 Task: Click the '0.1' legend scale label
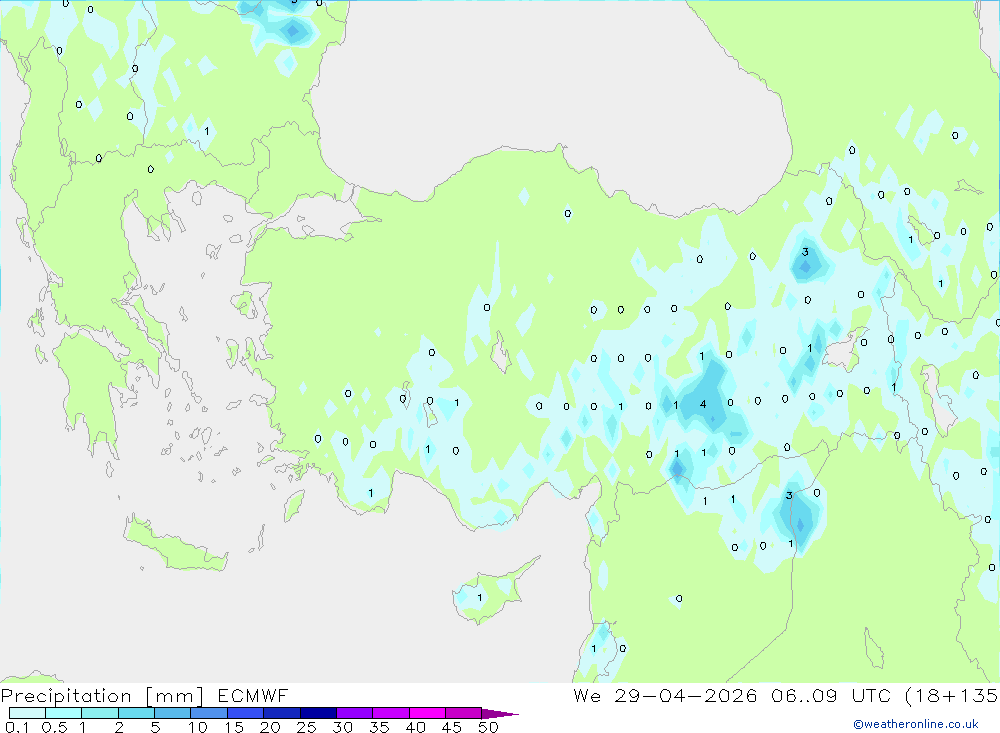(17, 727)
